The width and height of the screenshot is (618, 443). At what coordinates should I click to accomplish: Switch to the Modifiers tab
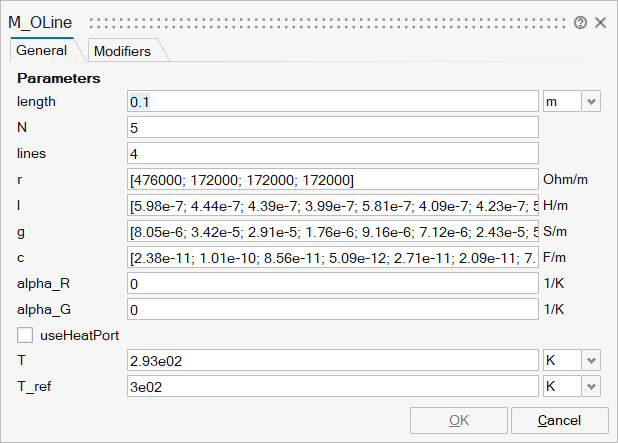click(122, 50)
